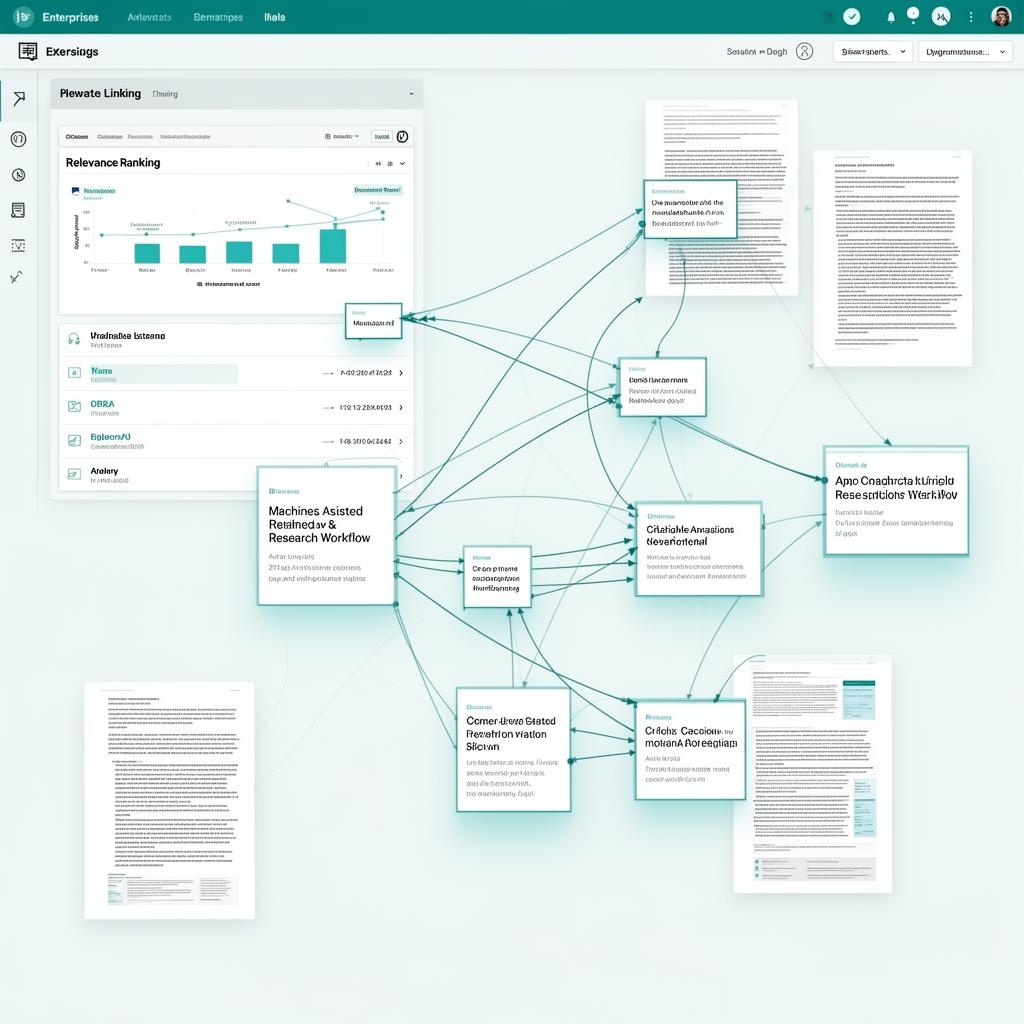Screen dimensions: 1024x1024
Task: Select the dashed selection box sidebar icon
Action: tap(18, 246)
